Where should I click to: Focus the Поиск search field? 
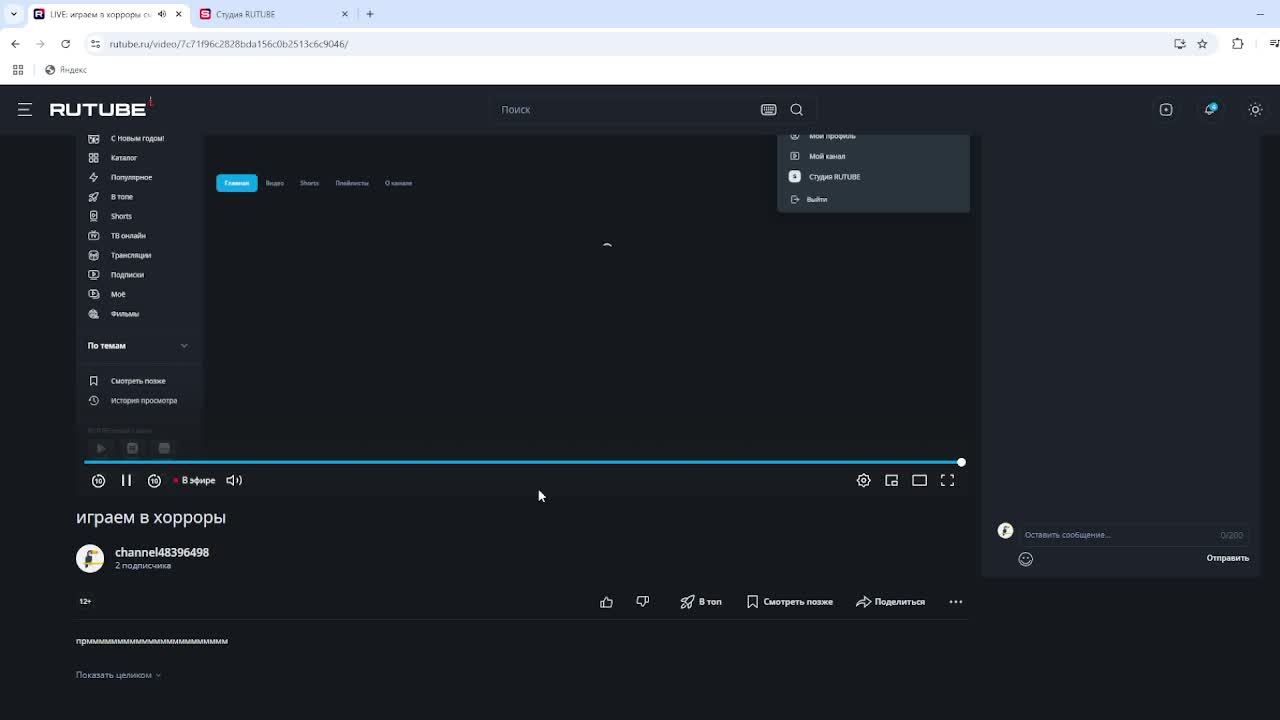(x=626, y=110)
